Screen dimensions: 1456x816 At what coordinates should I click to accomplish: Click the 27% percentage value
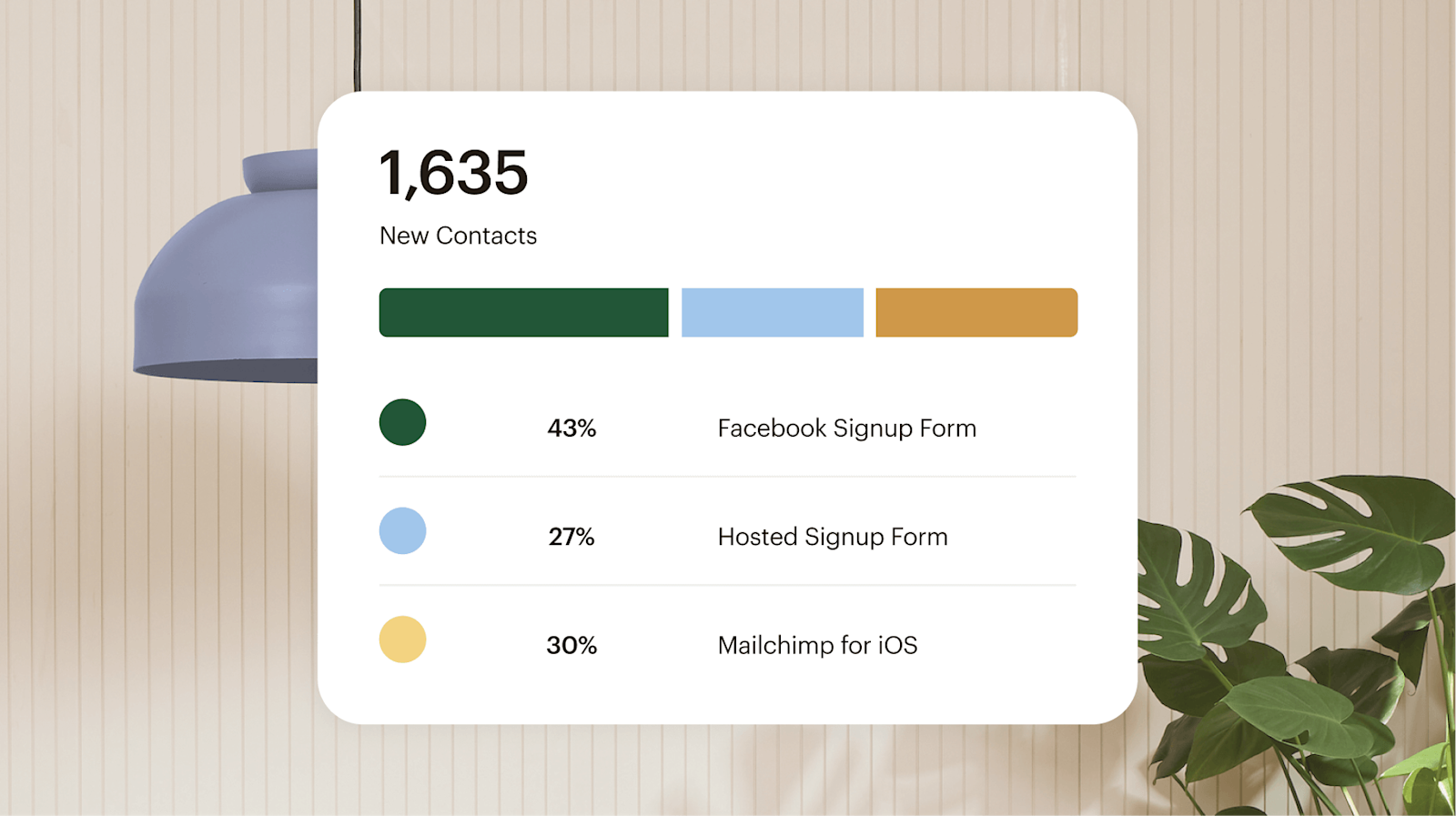tap(571, 537)
